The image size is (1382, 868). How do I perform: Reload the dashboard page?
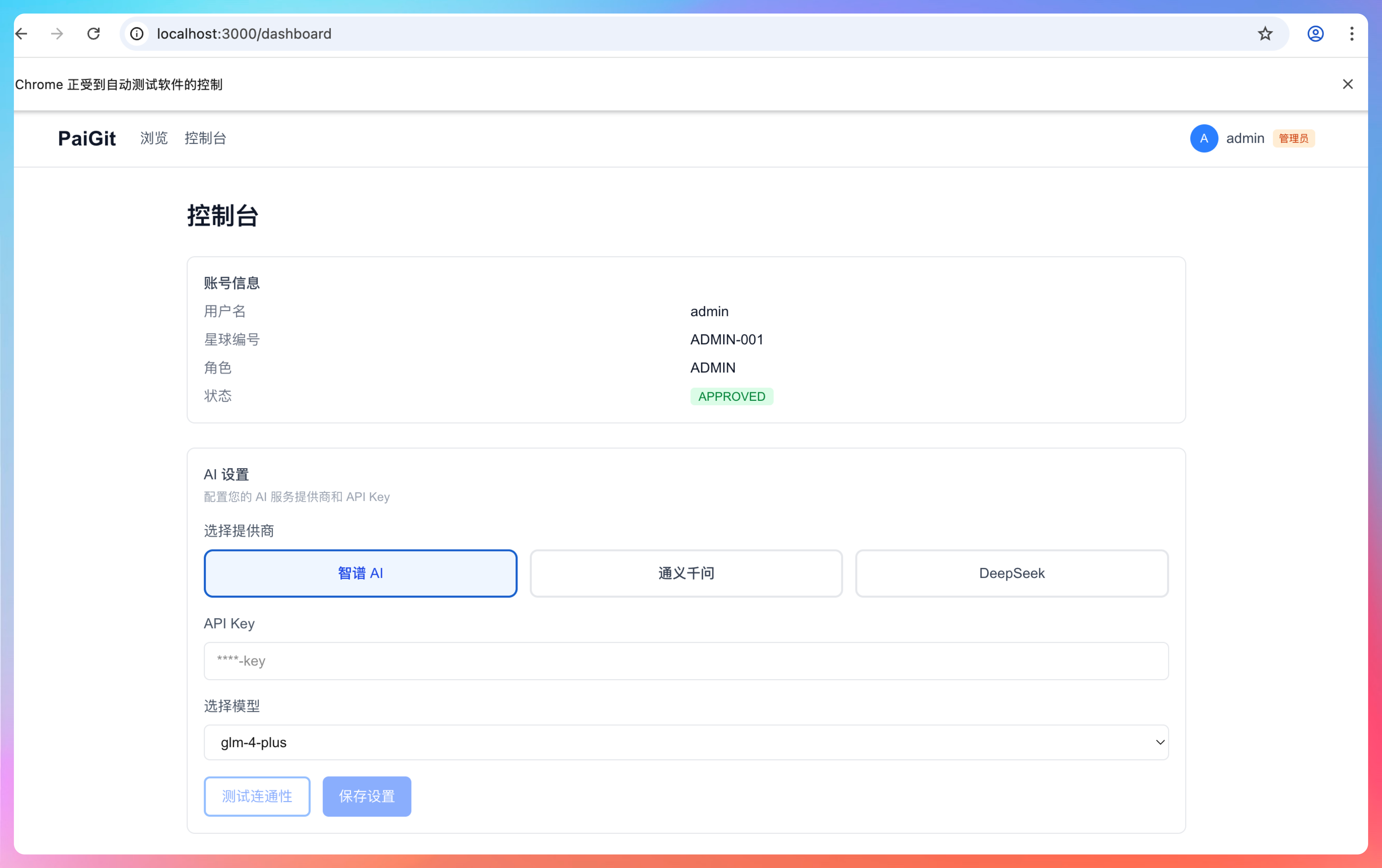coord(93,34)
